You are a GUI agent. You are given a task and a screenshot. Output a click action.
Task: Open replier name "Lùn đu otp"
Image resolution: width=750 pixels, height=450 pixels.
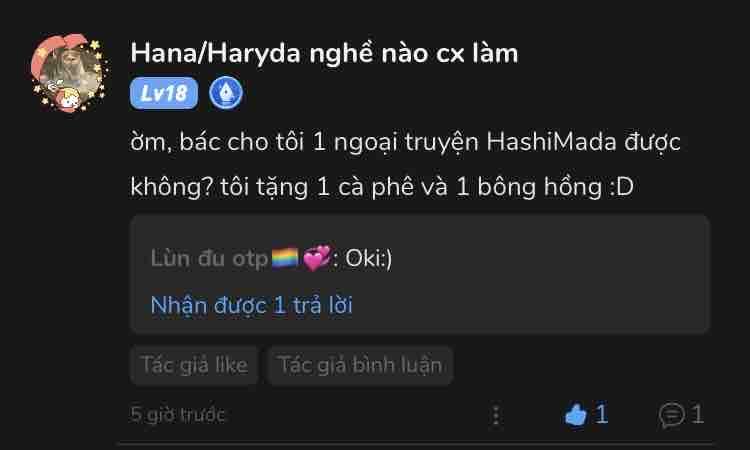click(209, 259)
